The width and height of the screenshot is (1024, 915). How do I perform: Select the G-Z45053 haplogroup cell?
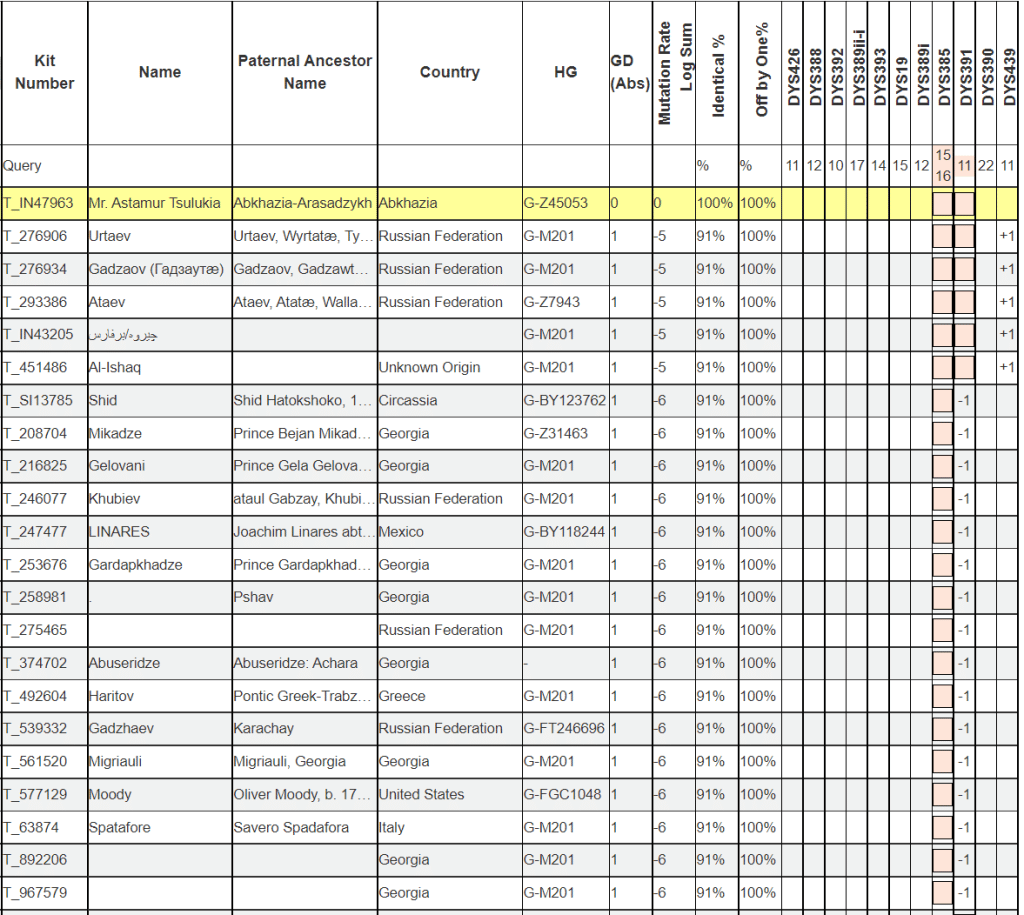[x=556, y=203]
